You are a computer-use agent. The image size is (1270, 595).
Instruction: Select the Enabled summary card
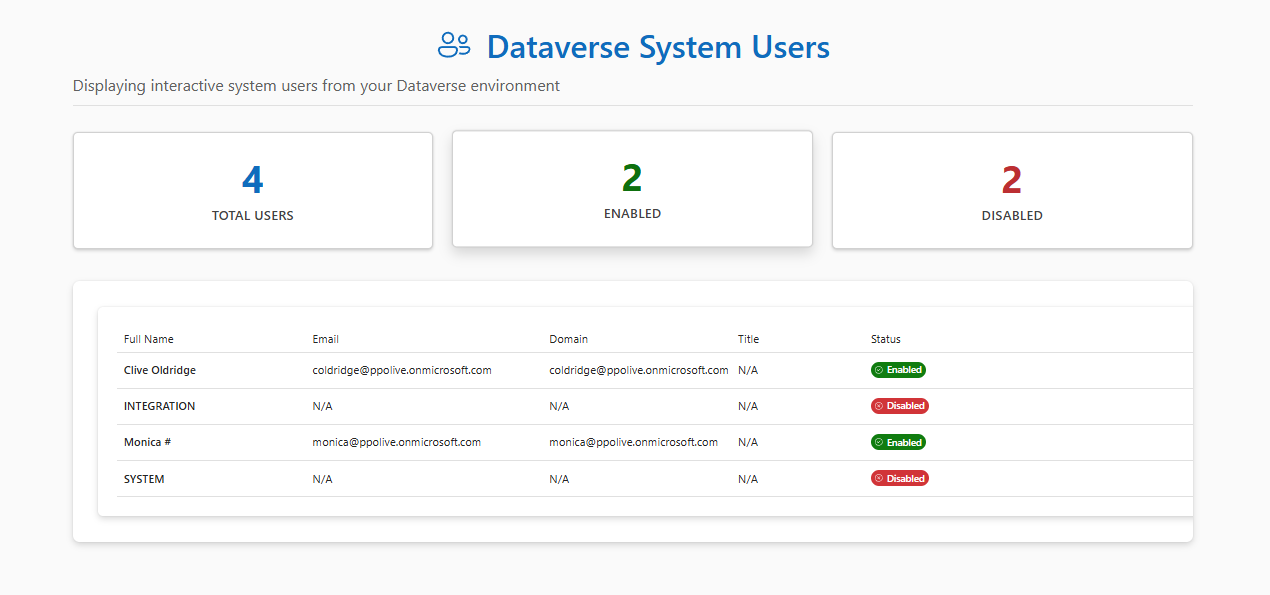coord(632,188)
